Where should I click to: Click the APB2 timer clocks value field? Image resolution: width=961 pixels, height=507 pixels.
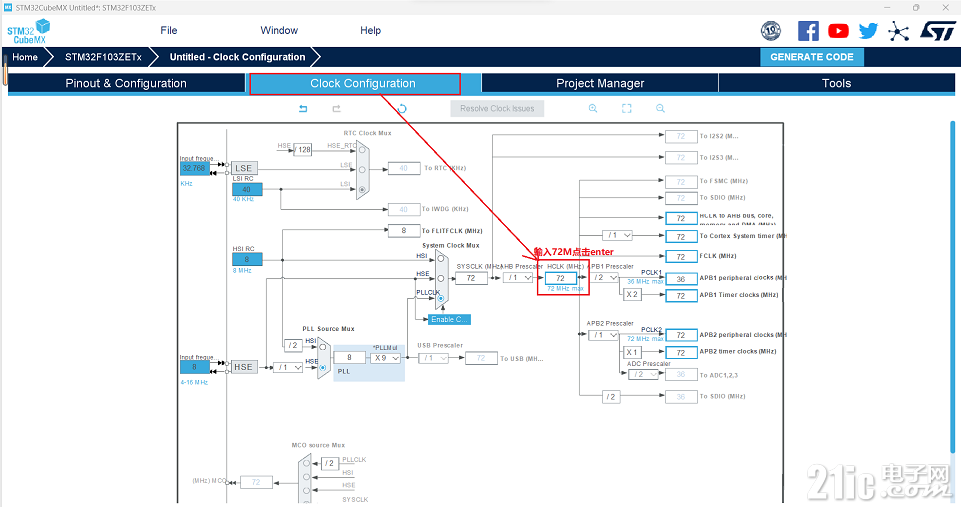pos(681,353)
